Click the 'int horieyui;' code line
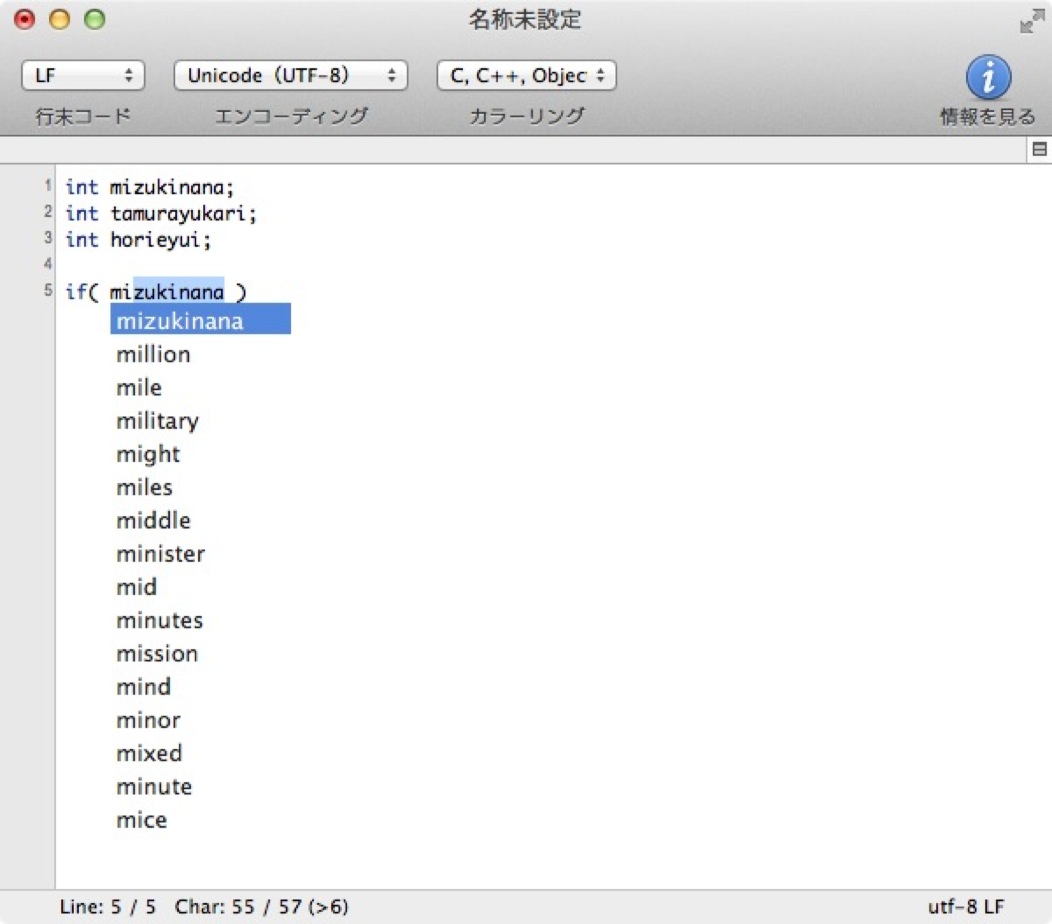This screenshot has width=1052, height=924. click(138, 240)
